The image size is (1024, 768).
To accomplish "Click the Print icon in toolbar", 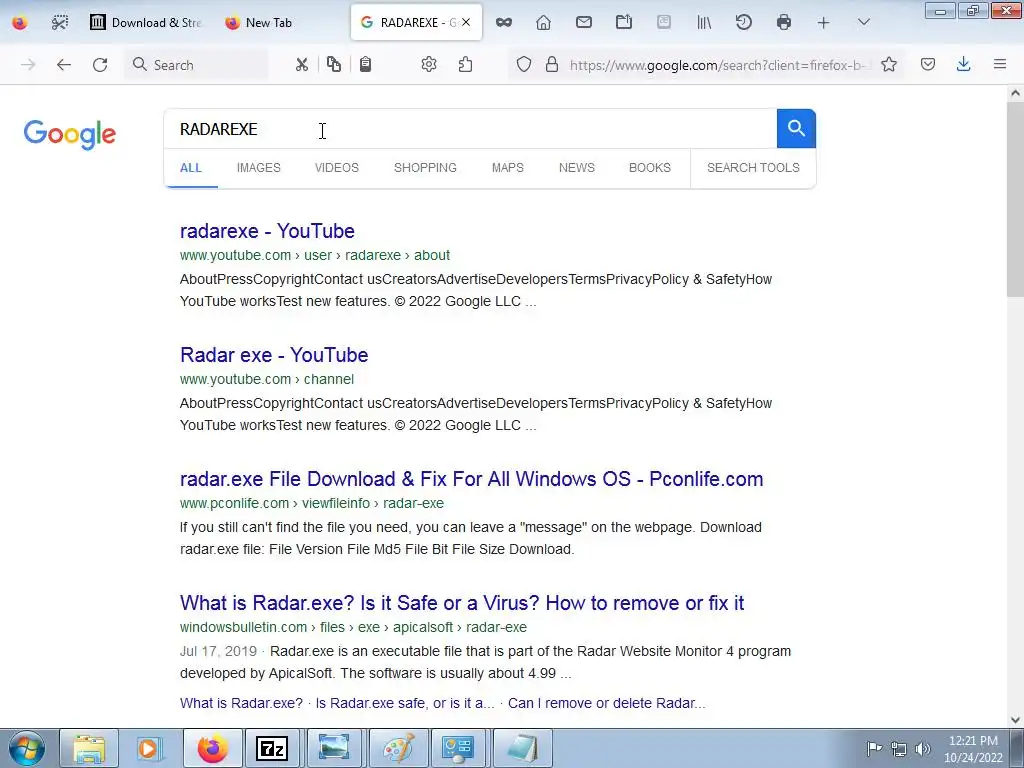I will [x=784, y=23].
